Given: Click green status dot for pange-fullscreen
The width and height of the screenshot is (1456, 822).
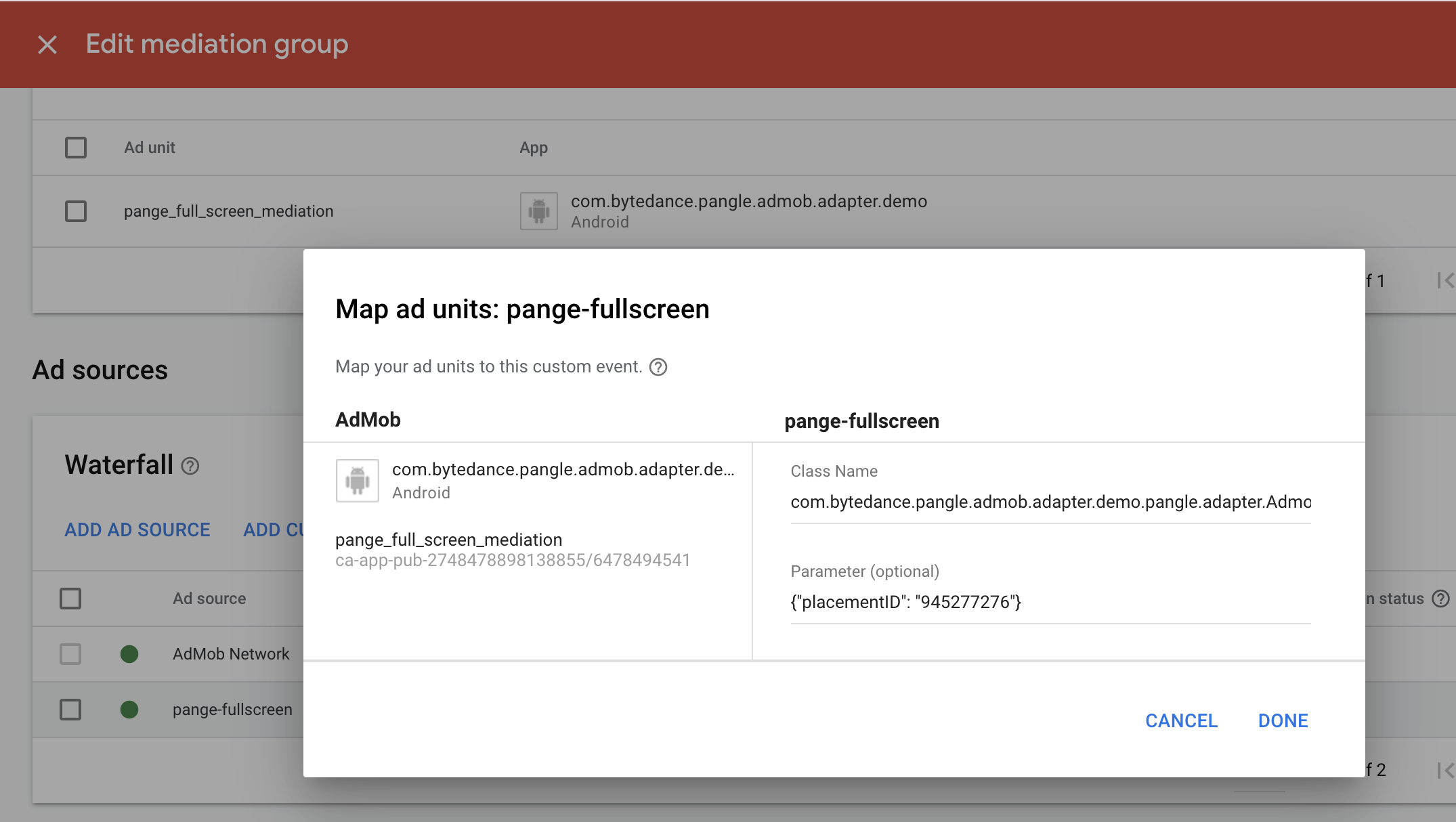Looking at the screenshot, I should 129,710.
